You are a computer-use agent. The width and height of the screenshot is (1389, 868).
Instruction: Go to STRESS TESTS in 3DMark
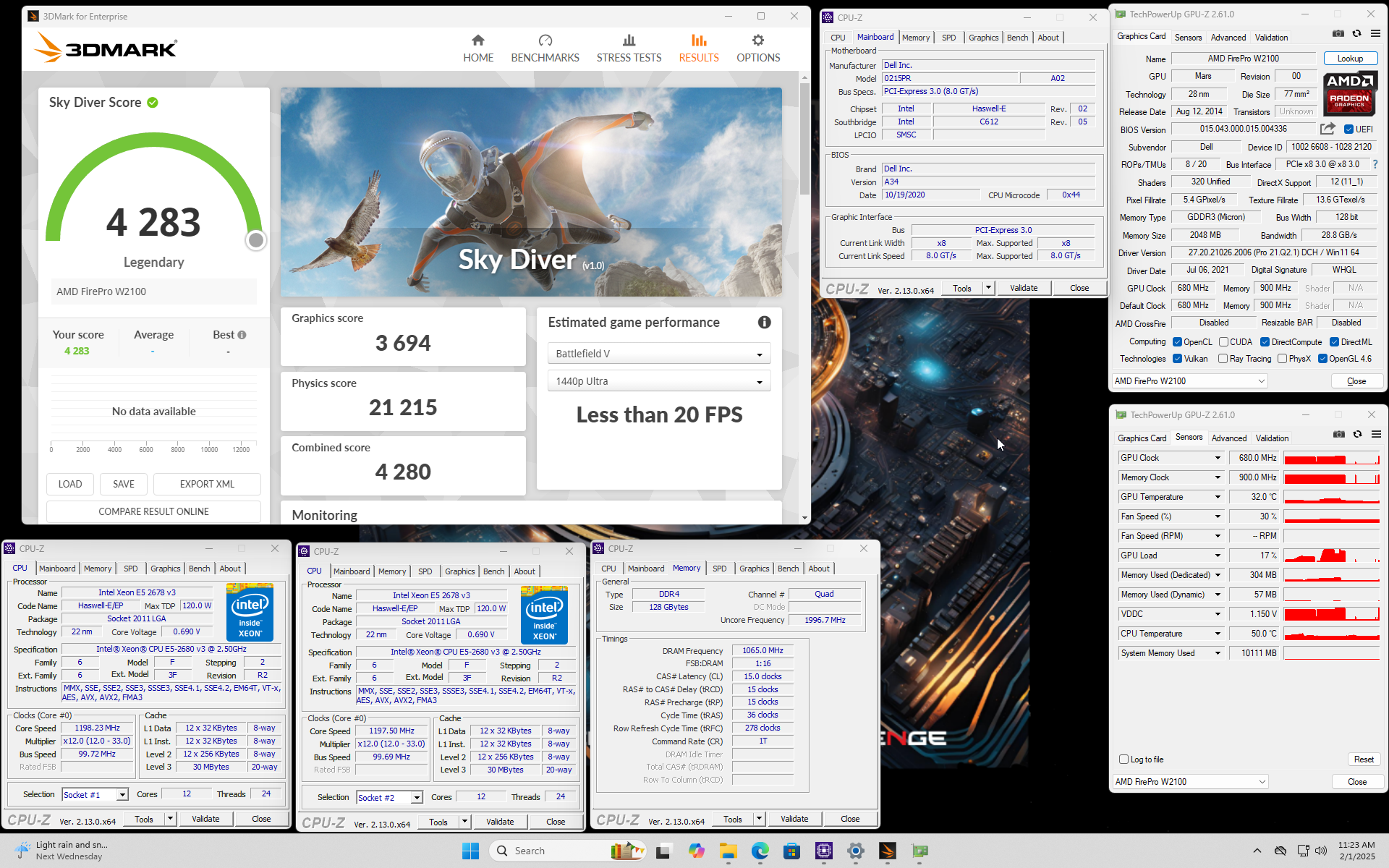point(629,48)
